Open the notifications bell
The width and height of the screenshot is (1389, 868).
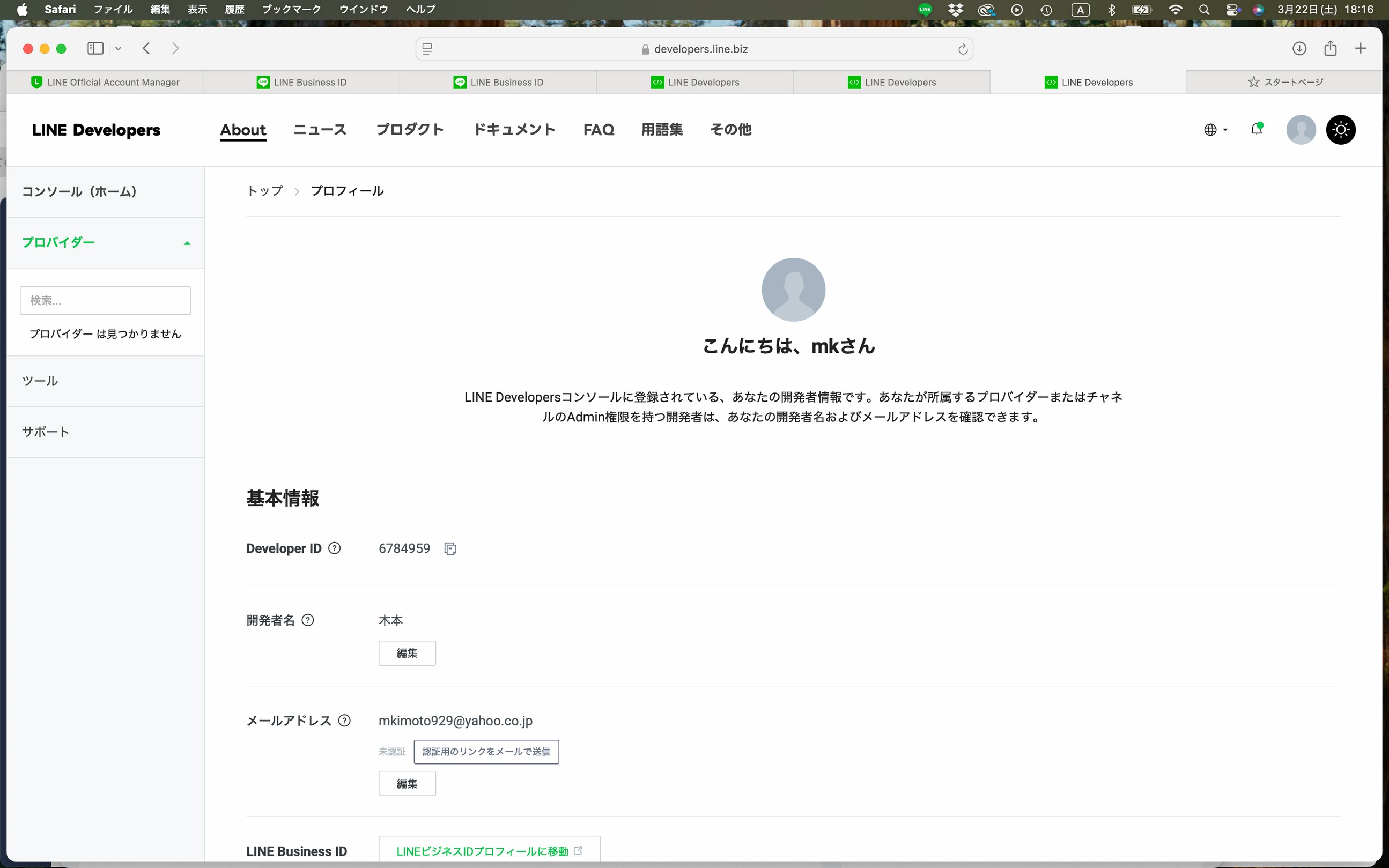point(1257,129)
